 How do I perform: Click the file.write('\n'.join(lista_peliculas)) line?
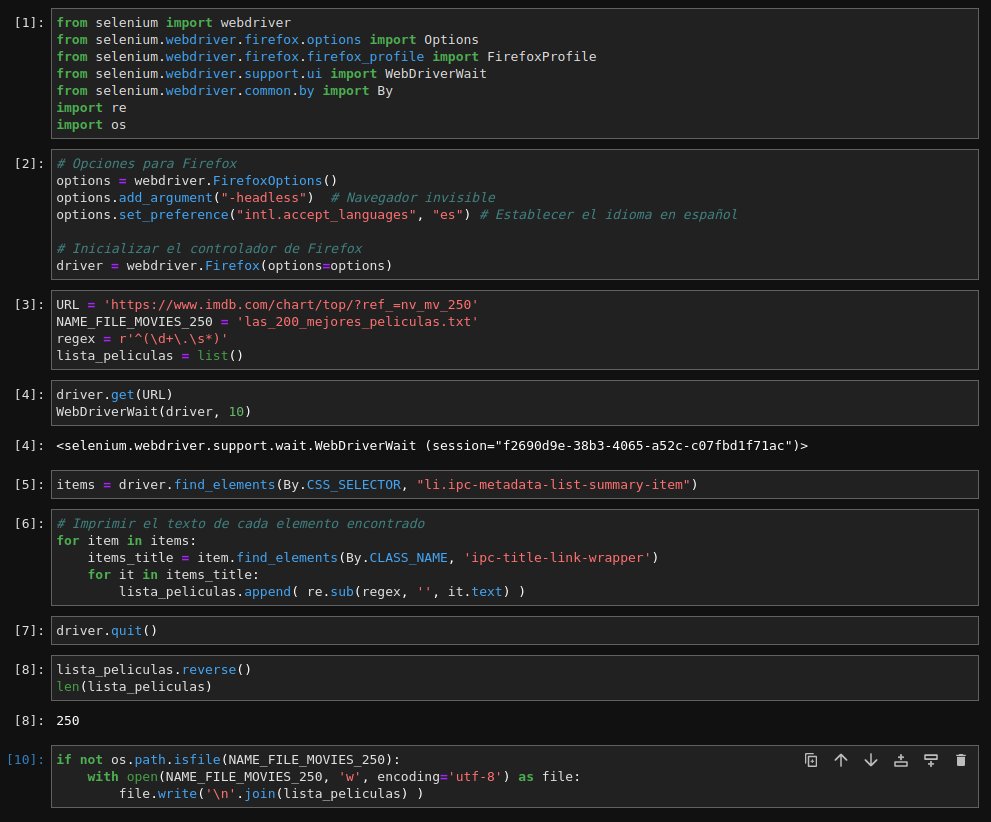[271, 794]
